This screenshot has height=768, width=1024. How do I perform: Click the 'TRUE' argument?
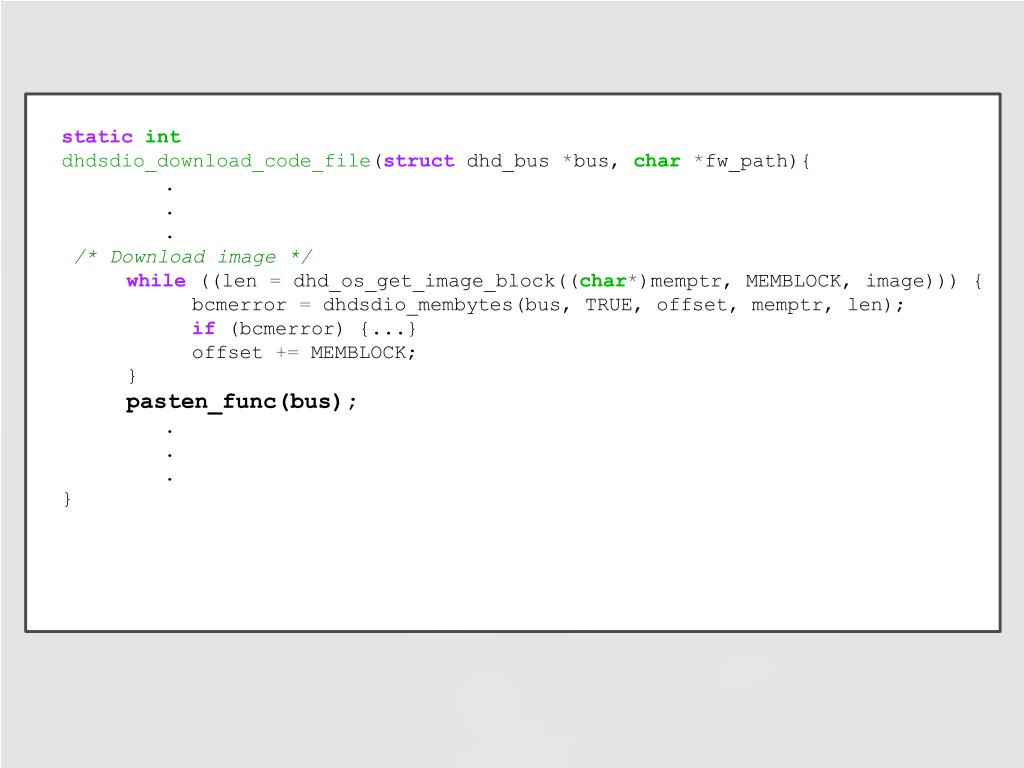coord(608,305)
